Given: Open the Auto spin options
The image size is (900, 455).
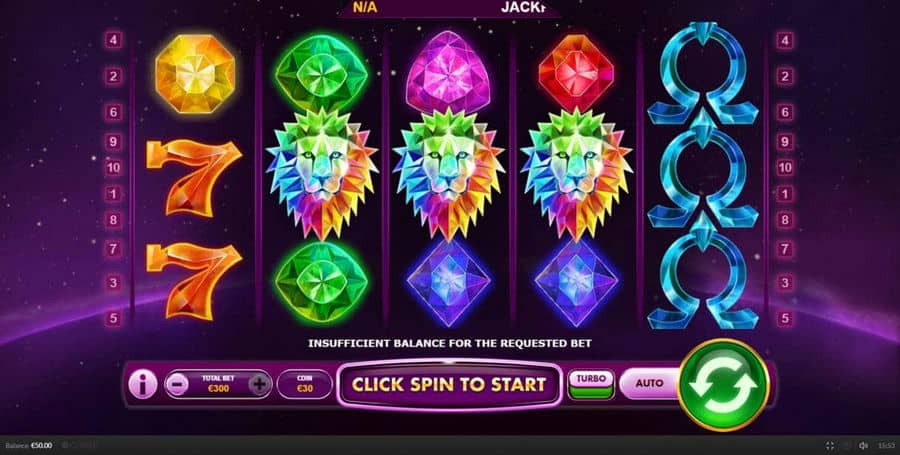Looking at the screenshot, I should pyautogui.click(x=649, y=383).
